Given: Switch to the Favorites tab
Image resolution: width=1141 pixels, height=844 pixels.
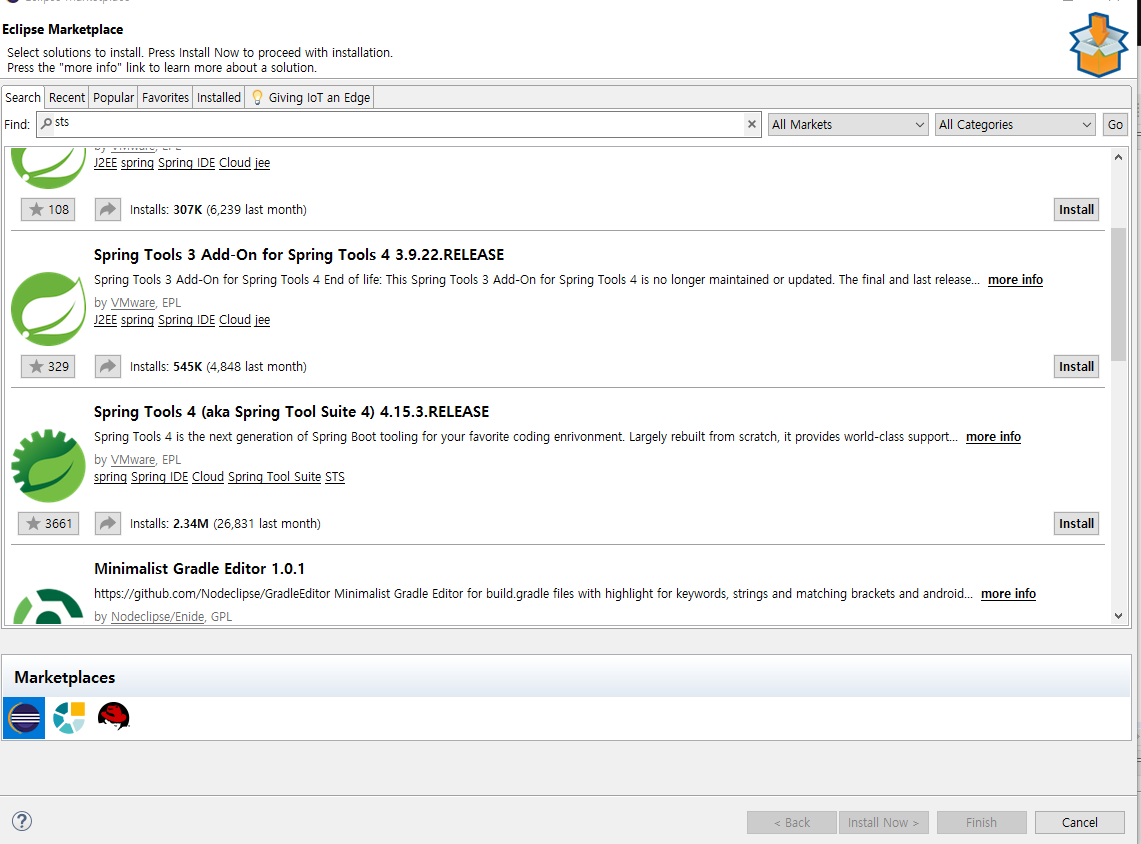Looking at the screenshot, I should 165,97.
